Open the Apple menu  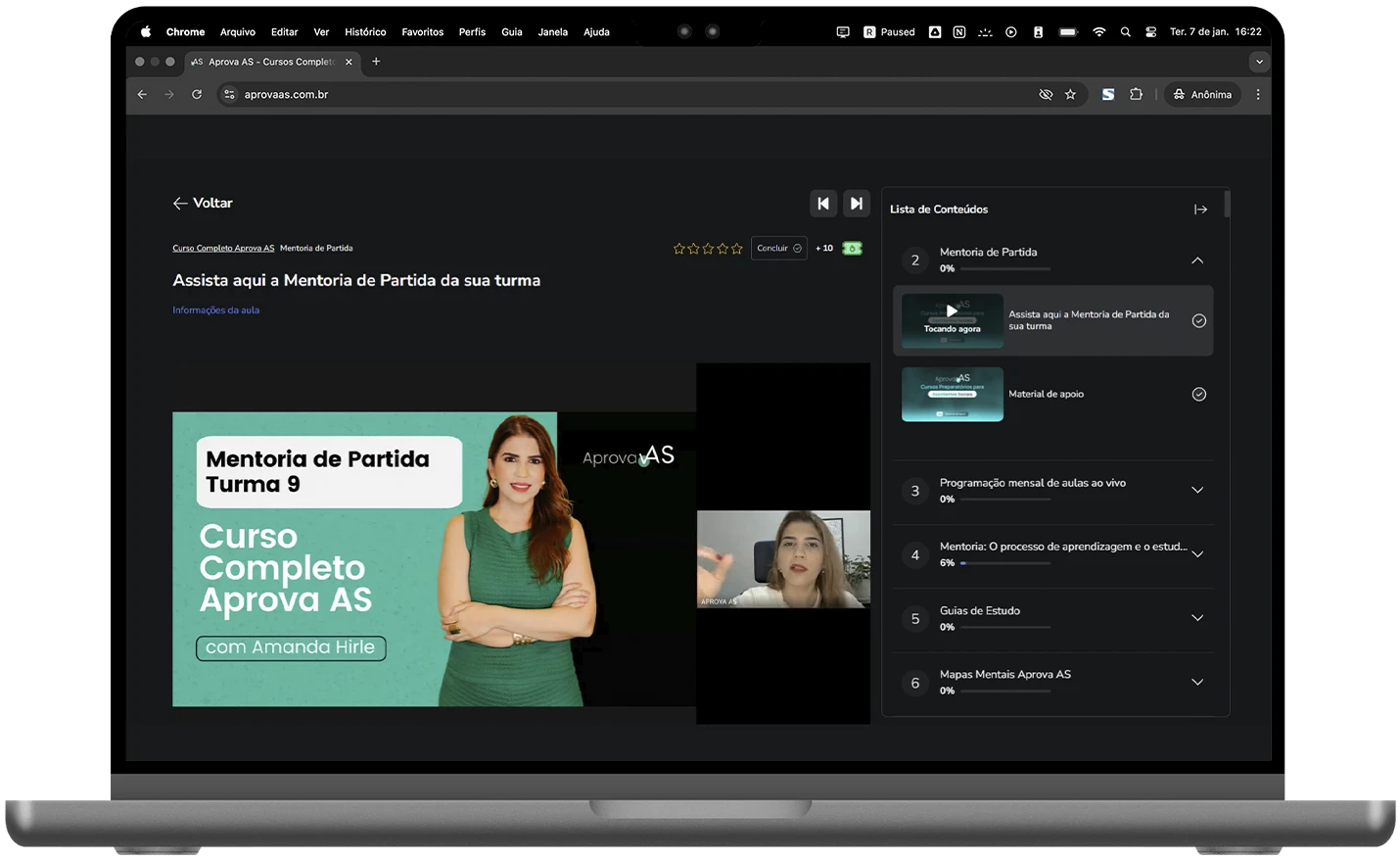(146, 32)
